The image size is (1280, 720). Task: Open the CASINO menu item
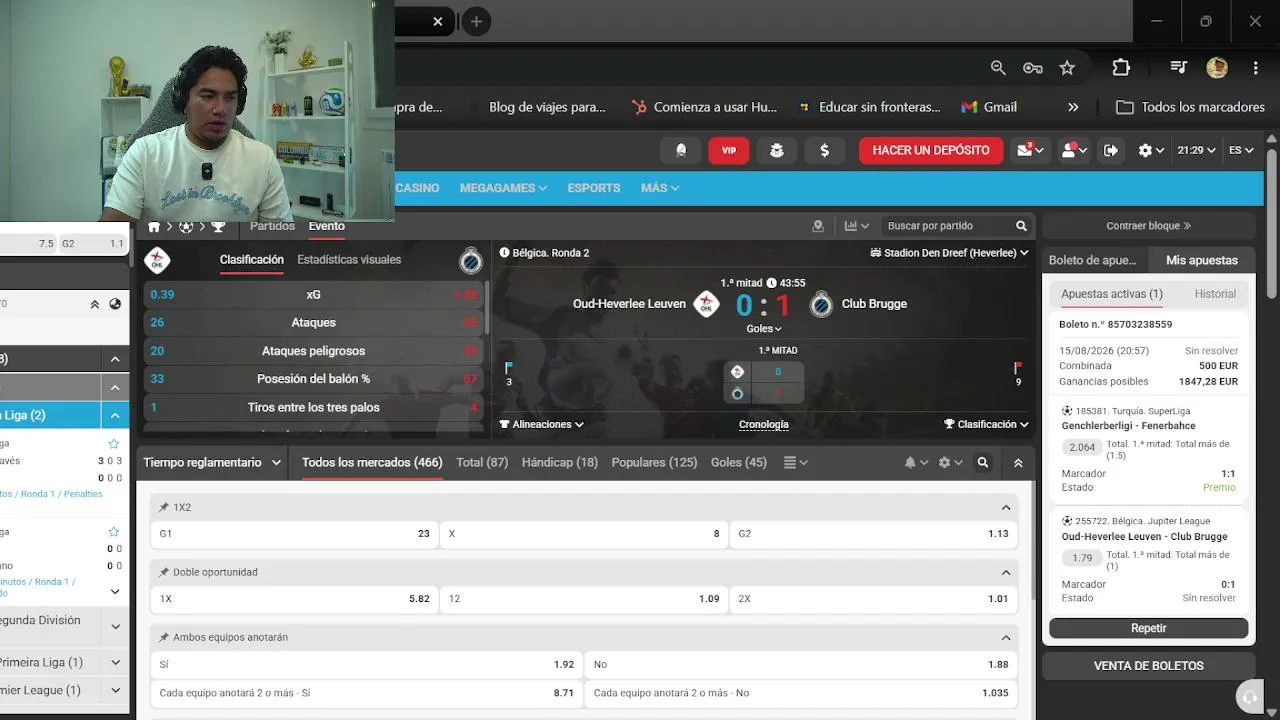coord(417,188)
